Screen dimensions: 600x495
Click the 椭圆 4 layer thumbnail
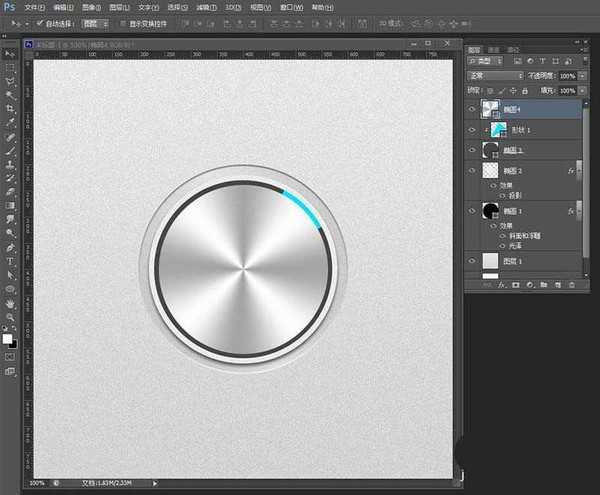click(x=491, y=107)
